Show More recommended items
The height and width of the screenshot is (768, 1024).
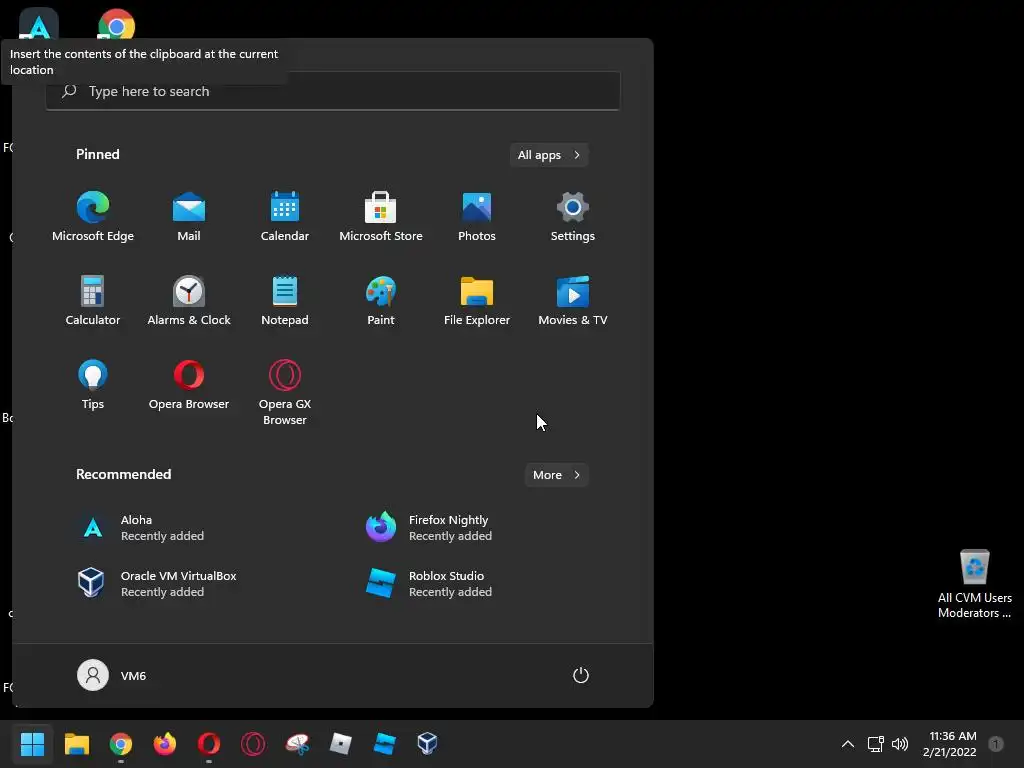pyautogui.click(x=556, y=475)
